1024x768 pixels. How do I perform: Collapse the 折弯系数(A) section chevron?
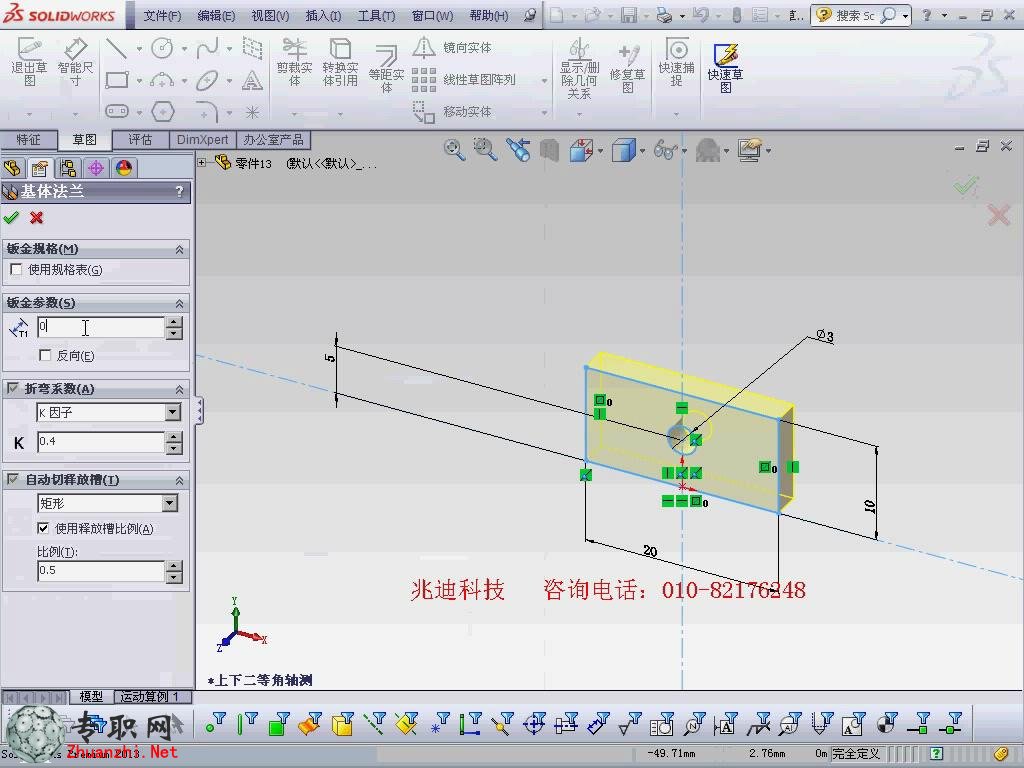179,389
